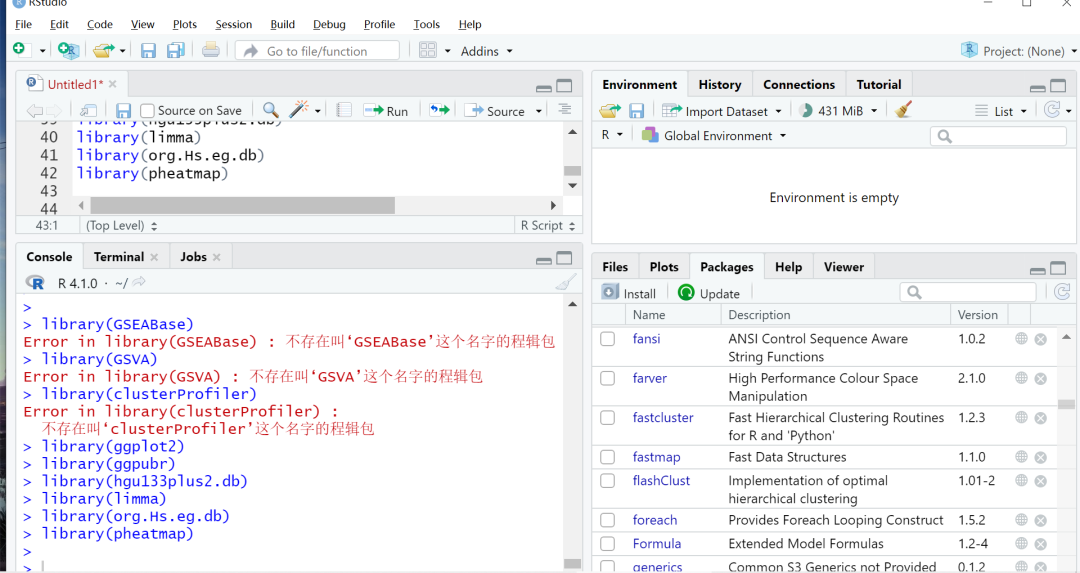Click the editor vertical scrollbar thumb
The width and height of the screenshot is (1080, 573).
click(572, 170)
